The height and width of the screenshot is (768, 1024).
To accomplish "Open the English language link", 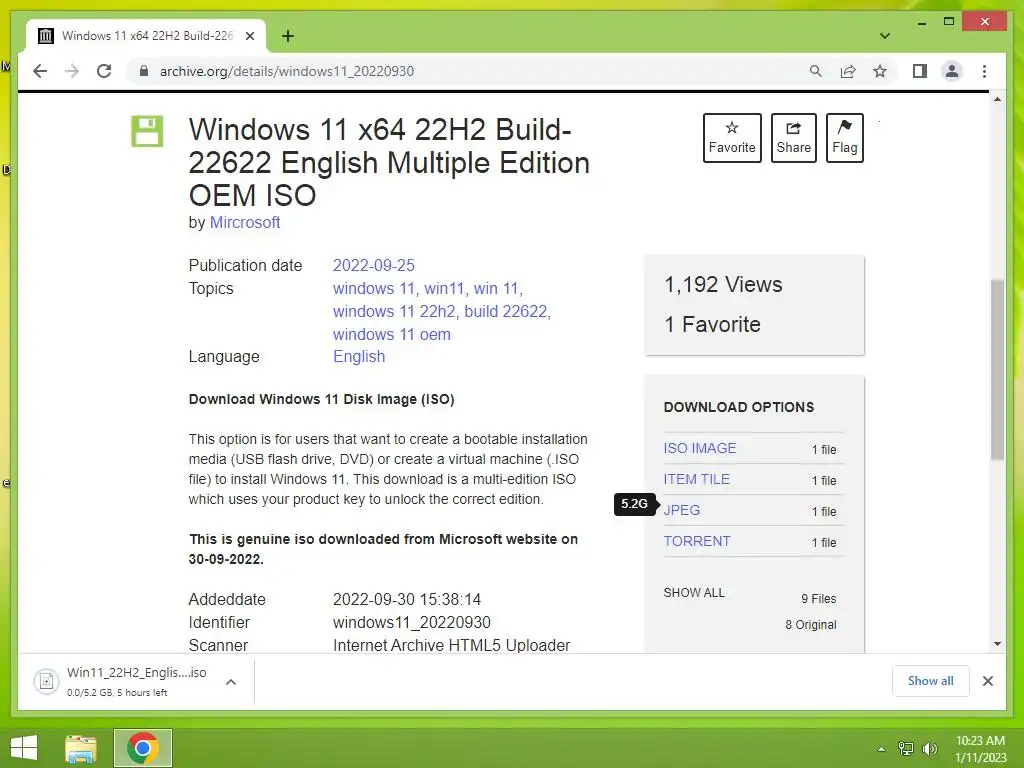I will pyautogui.click(x=359, y=357).
